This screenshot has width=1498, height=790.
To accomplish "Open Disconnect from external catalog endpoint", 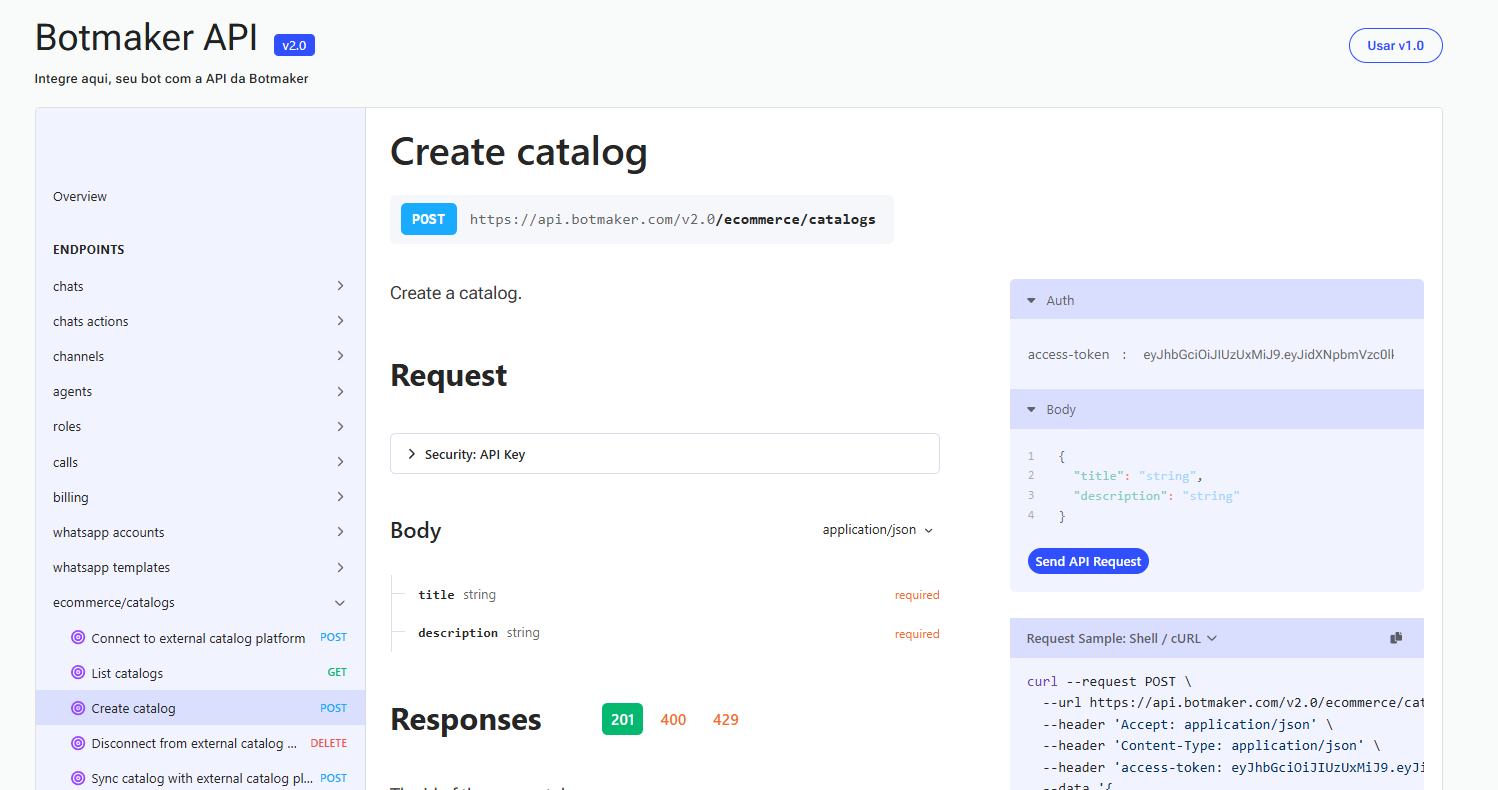I will [x=200, y=743].
